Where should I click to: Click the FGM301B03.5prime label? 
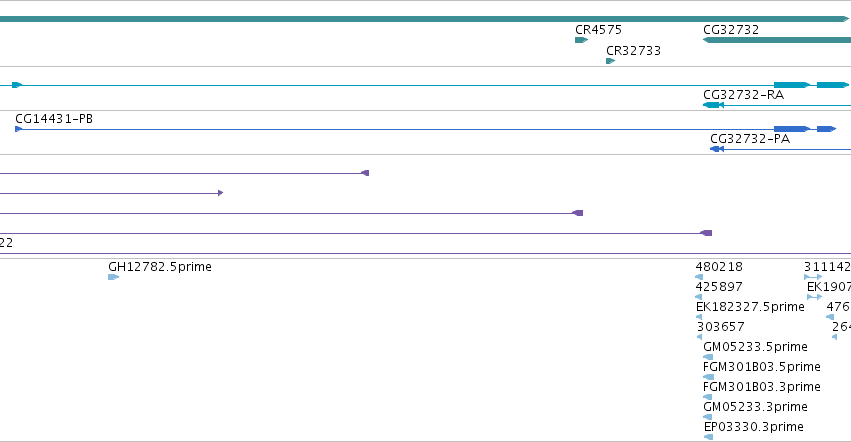pos(761,367)
